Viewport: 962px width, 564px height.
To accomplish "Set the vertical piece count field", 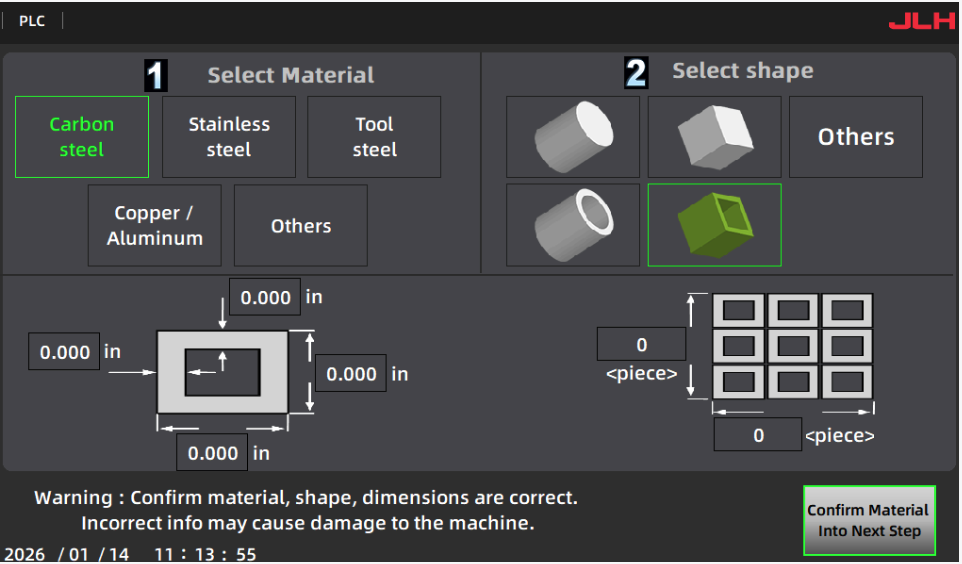I will 641,345.
